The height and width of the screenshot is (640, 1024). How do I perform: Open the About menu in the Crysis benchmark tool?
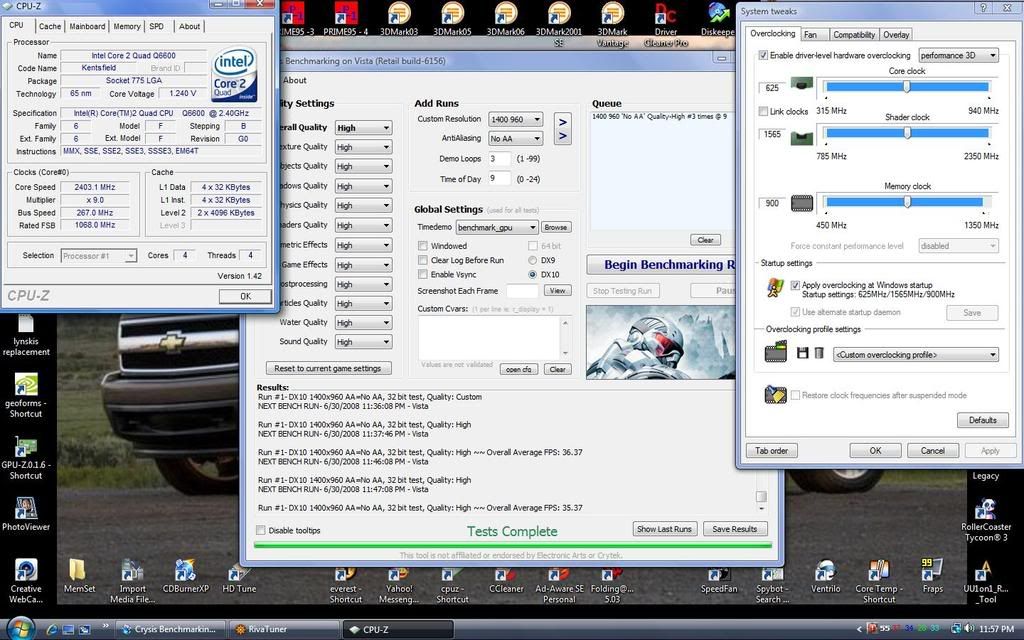(295, 80)
